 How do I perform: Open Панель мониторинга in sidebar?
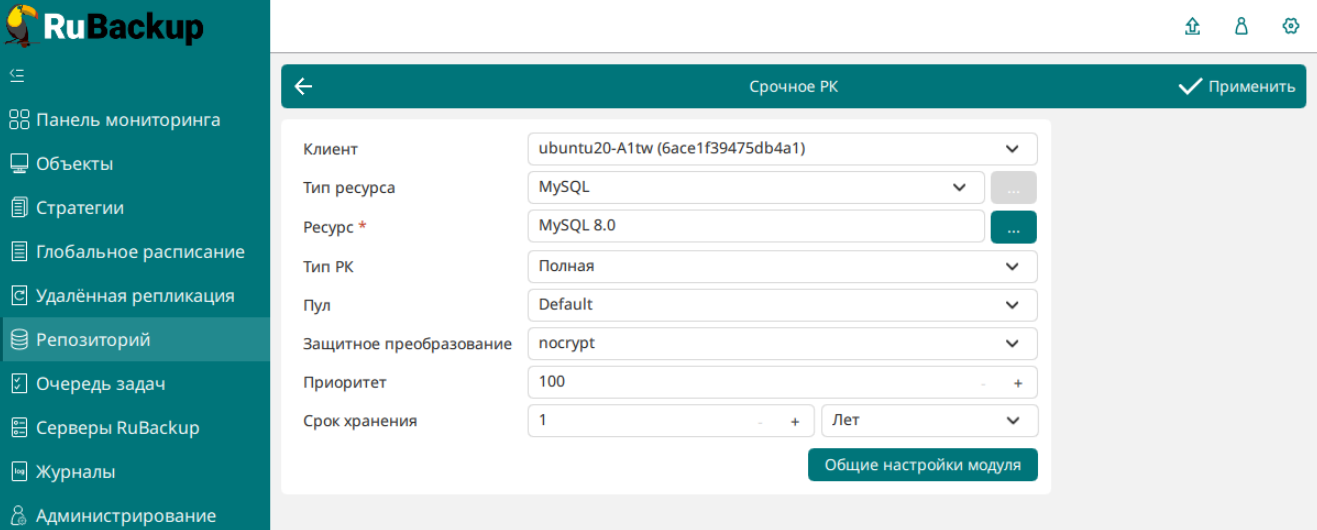(x=128, y=120)
